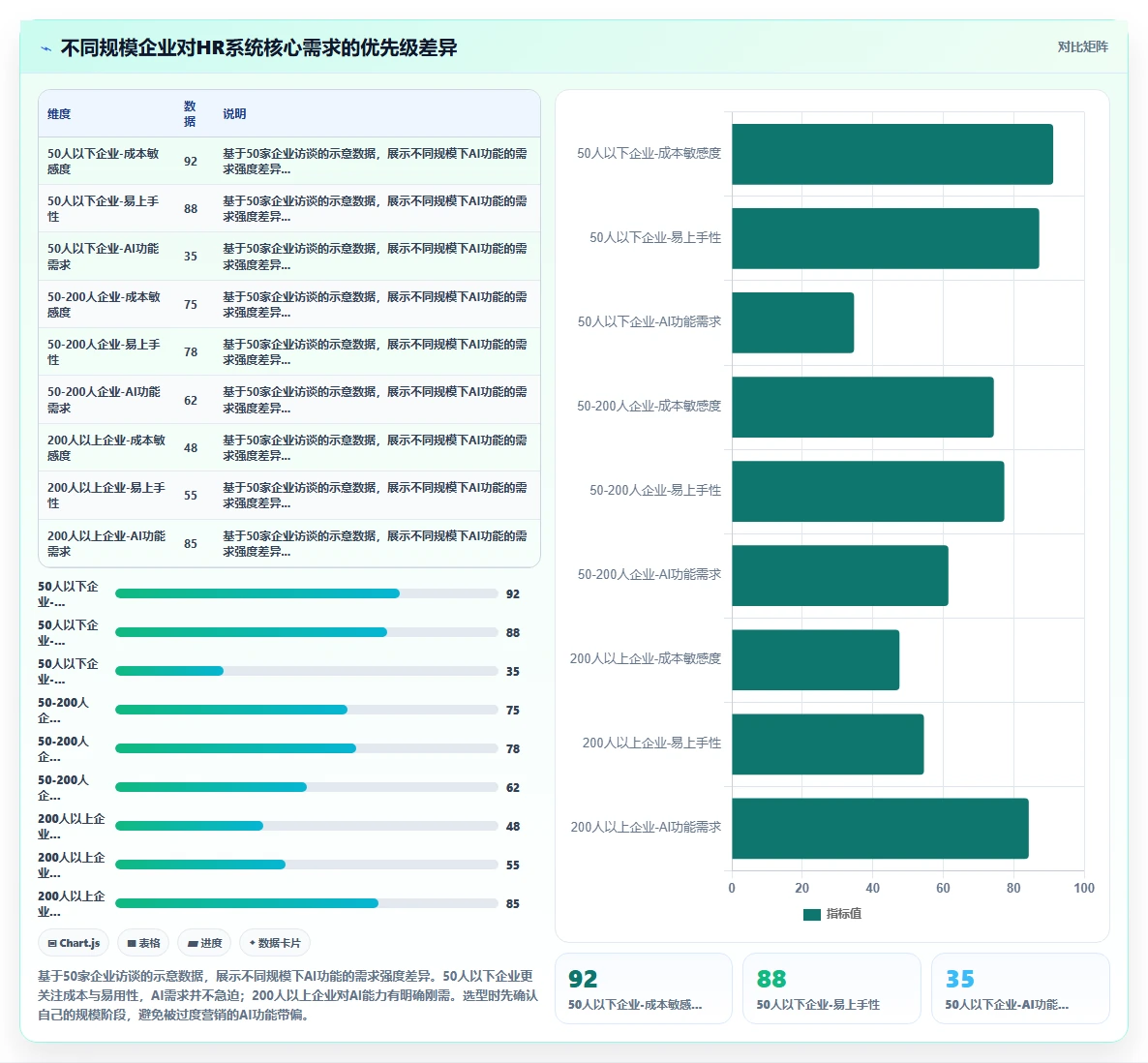Click table cell 50-200人企业-易上手性
The image size is (1148, 1063).
click(106, 352)
